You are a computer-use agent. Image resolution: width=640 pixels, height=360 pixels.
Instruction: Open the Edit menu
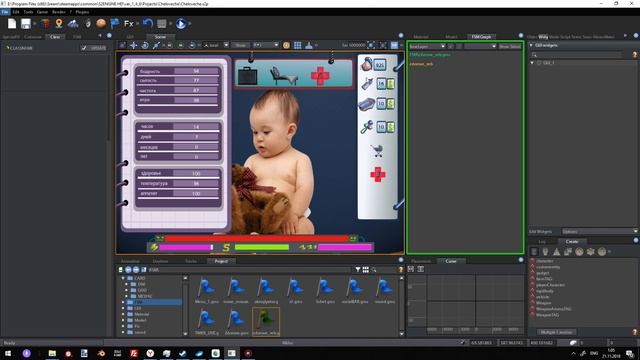[16, 12]
